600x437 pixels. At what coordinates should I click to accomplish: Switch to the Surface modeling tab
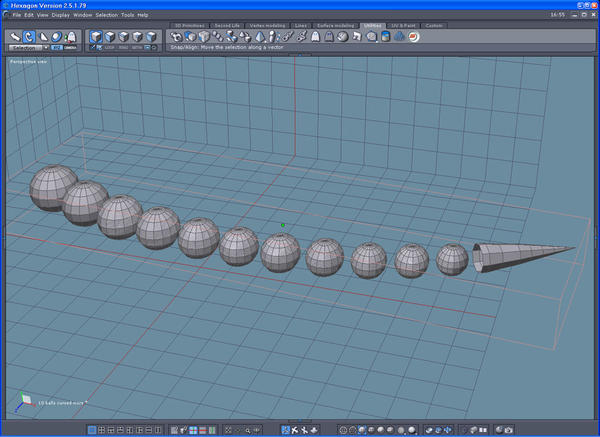click(x=336, y=26)
